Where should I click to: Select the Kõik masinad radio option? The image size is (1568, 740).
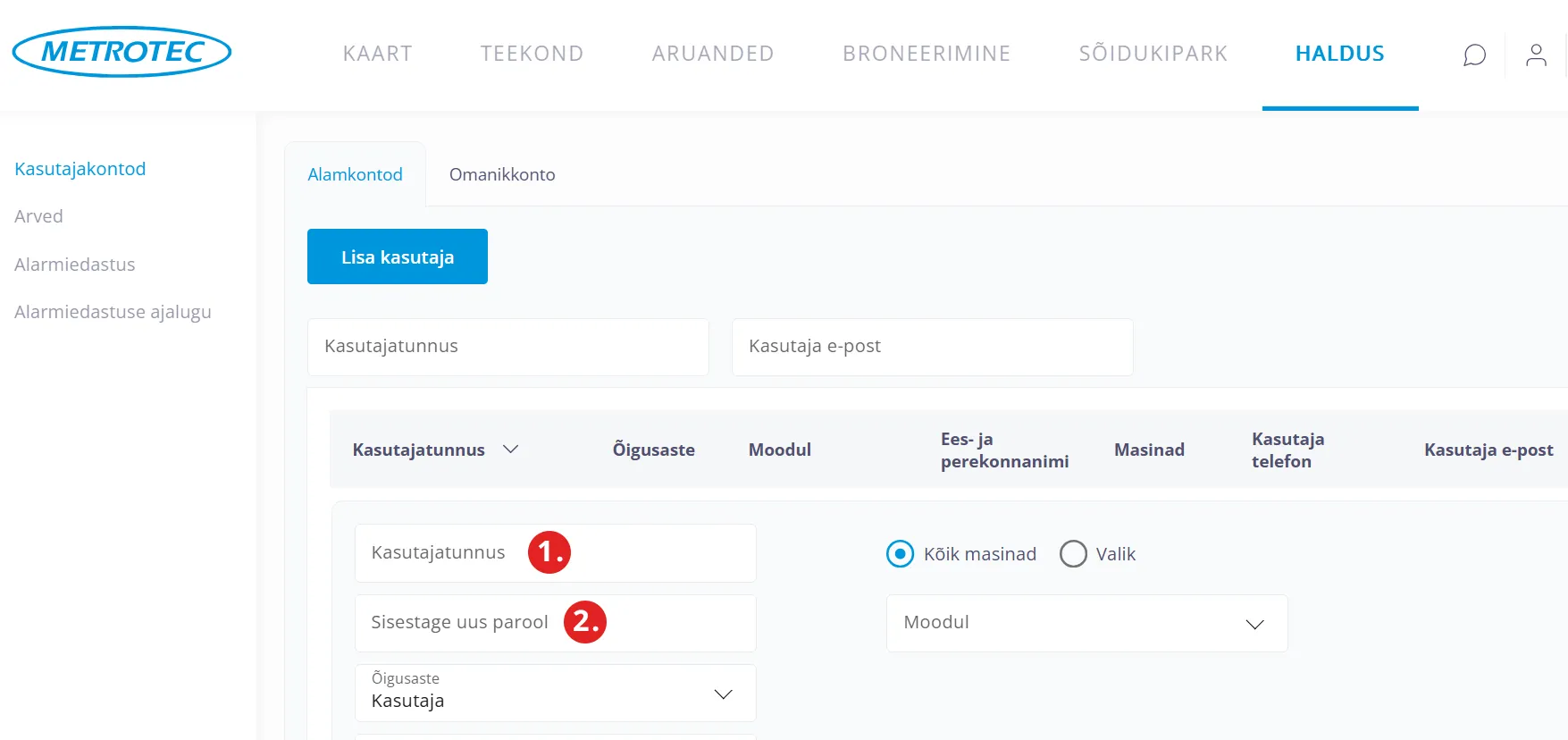(901, 554)
